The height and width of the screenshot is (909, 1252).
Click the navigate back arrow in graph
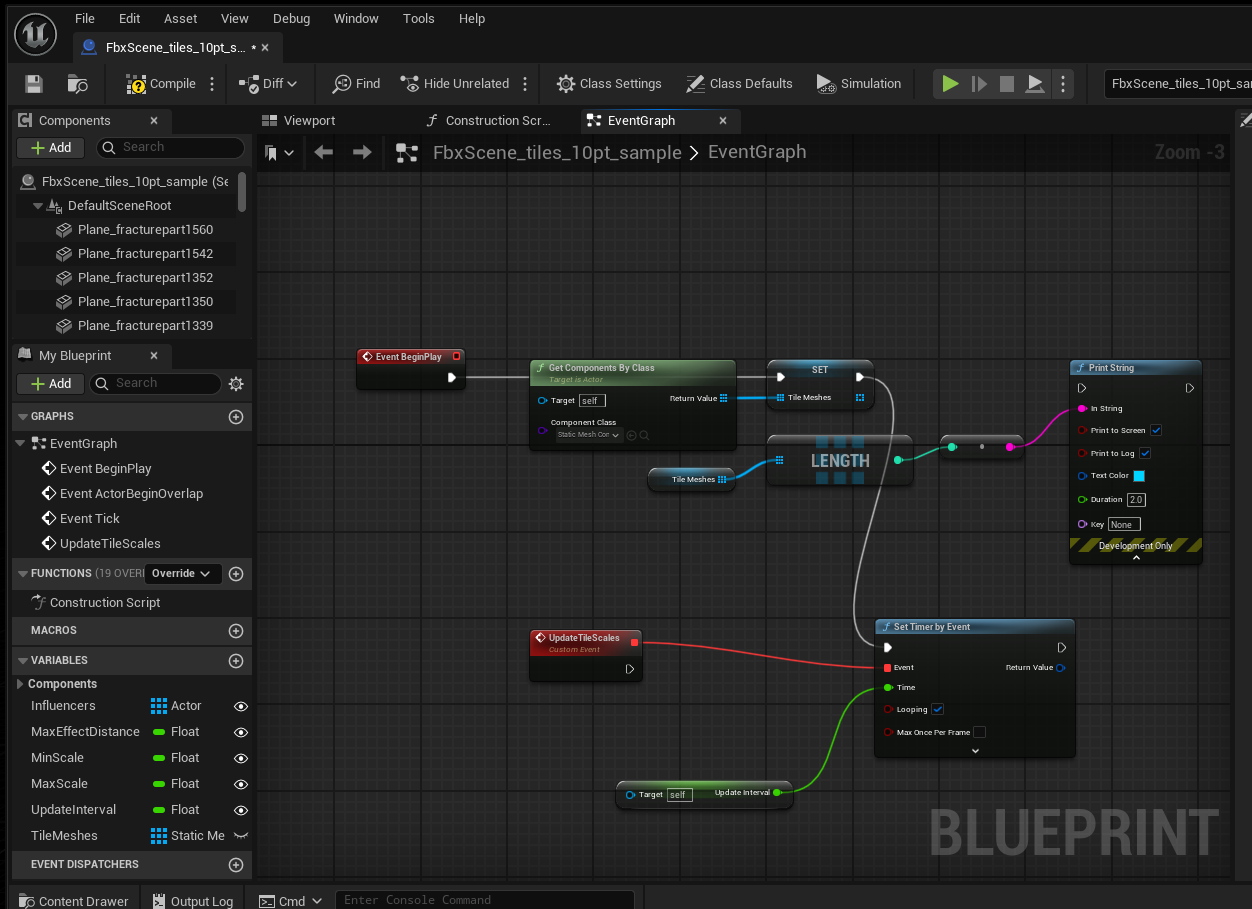[323, 152]
